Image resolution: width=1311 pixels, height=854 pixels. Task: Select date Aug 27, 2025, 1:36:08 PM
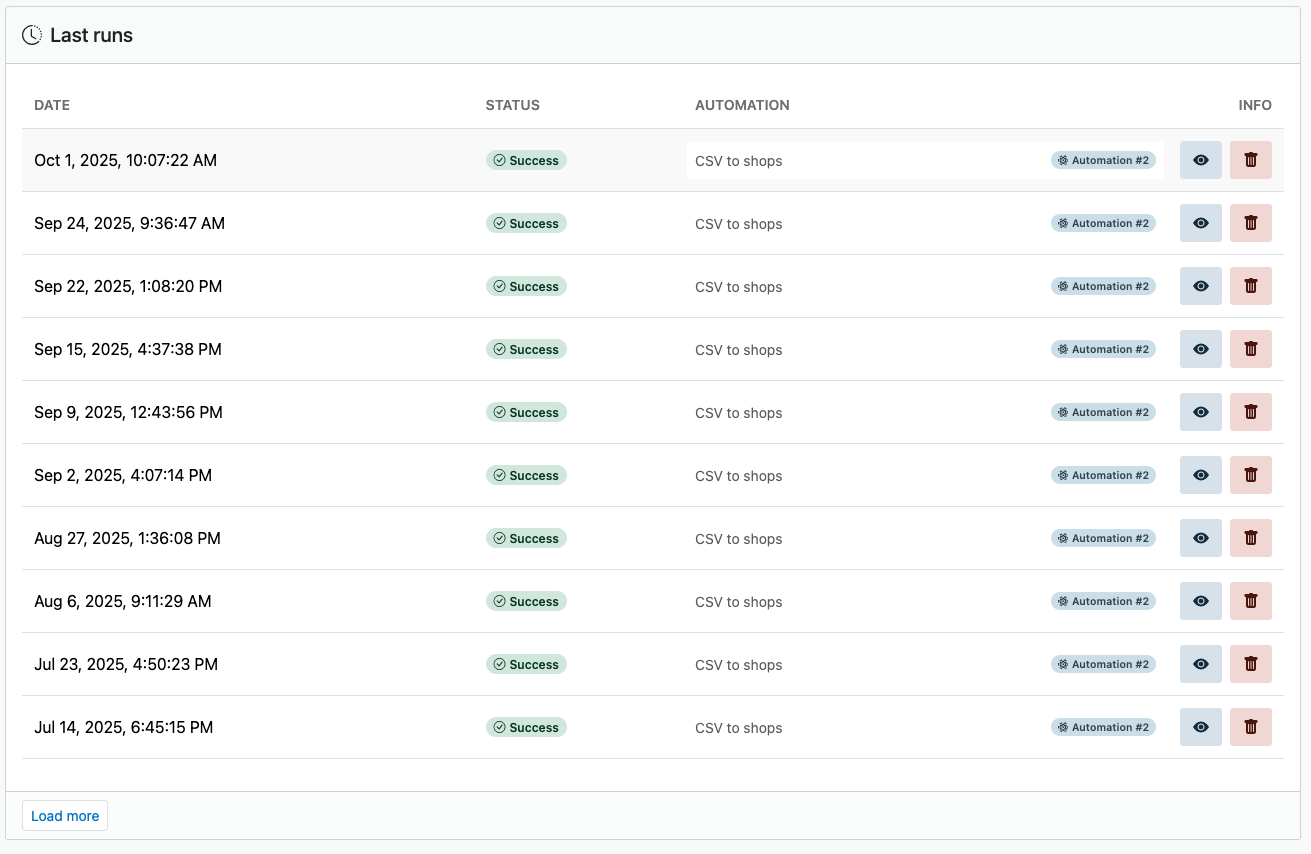[127, 538]
